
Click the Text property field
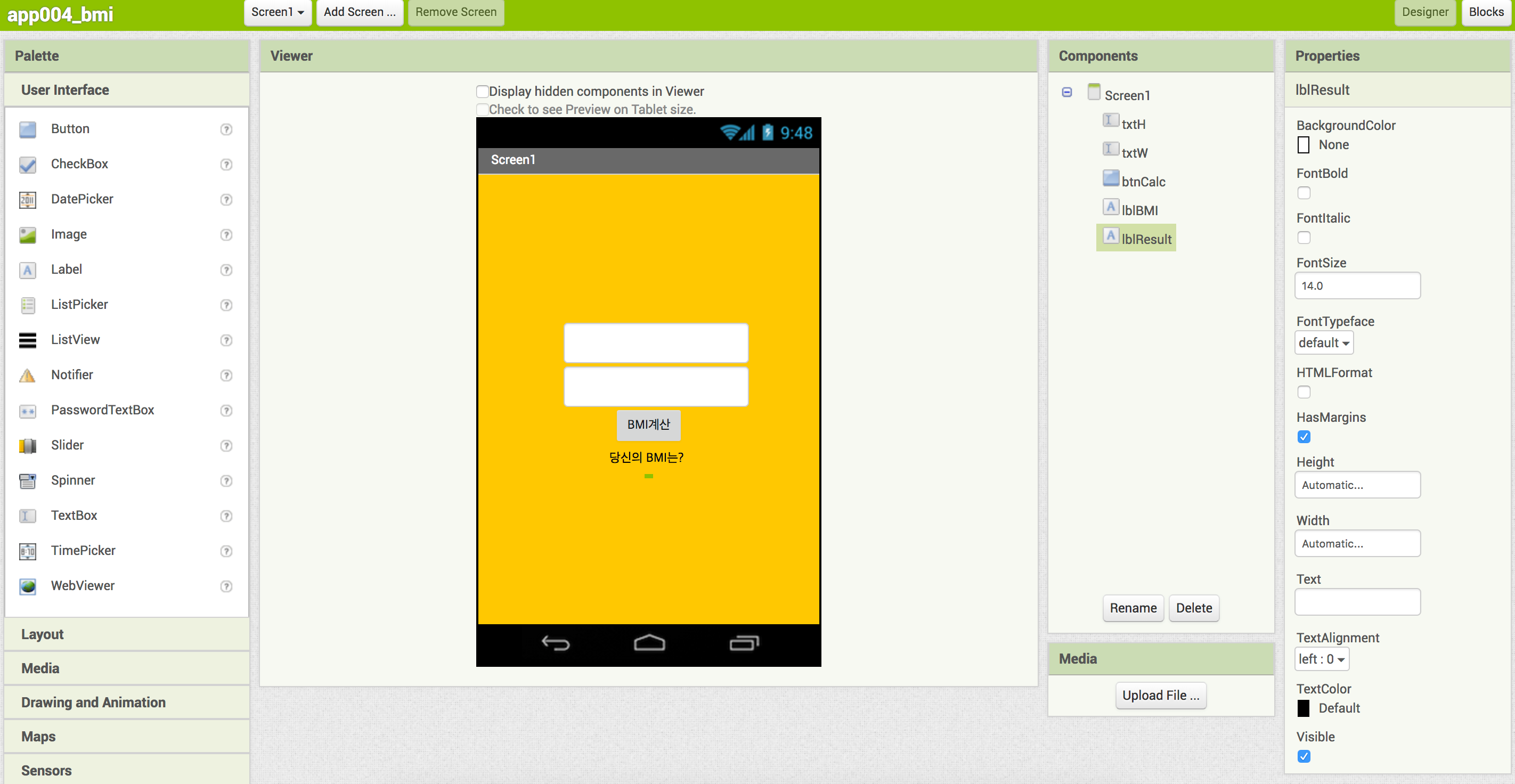pos(1357,602)
